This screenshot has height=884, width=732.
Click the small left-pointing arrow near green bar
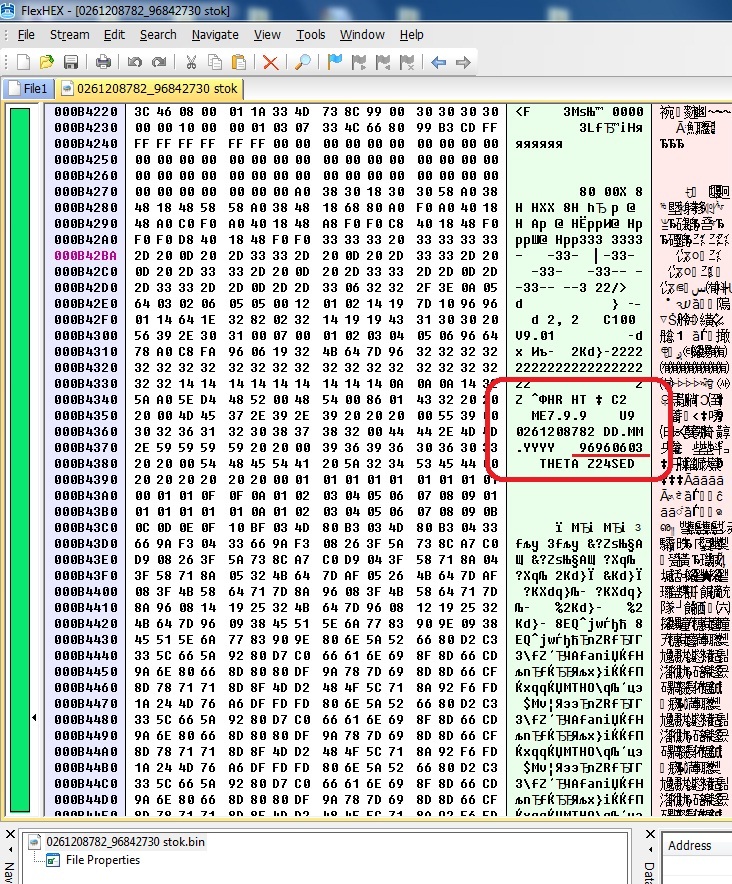coord(34,718)
